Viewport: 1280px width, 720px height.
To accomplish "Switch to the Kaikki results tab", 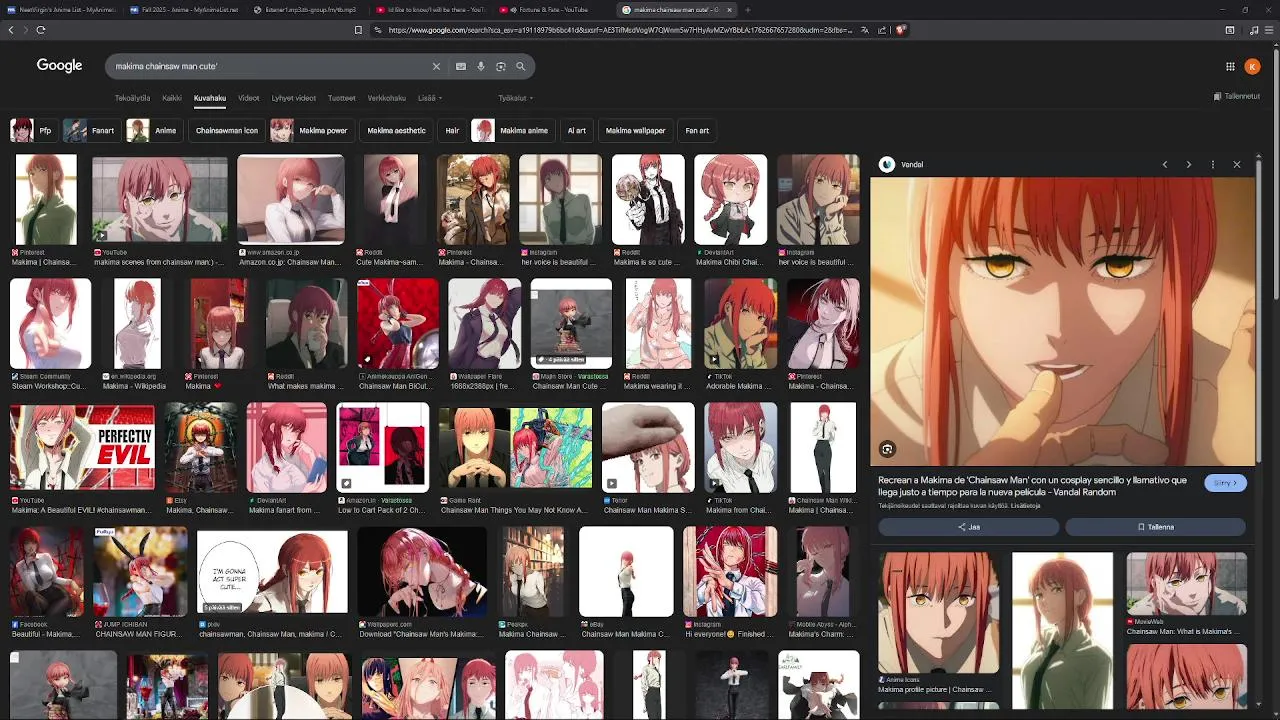I will (172, 98).
